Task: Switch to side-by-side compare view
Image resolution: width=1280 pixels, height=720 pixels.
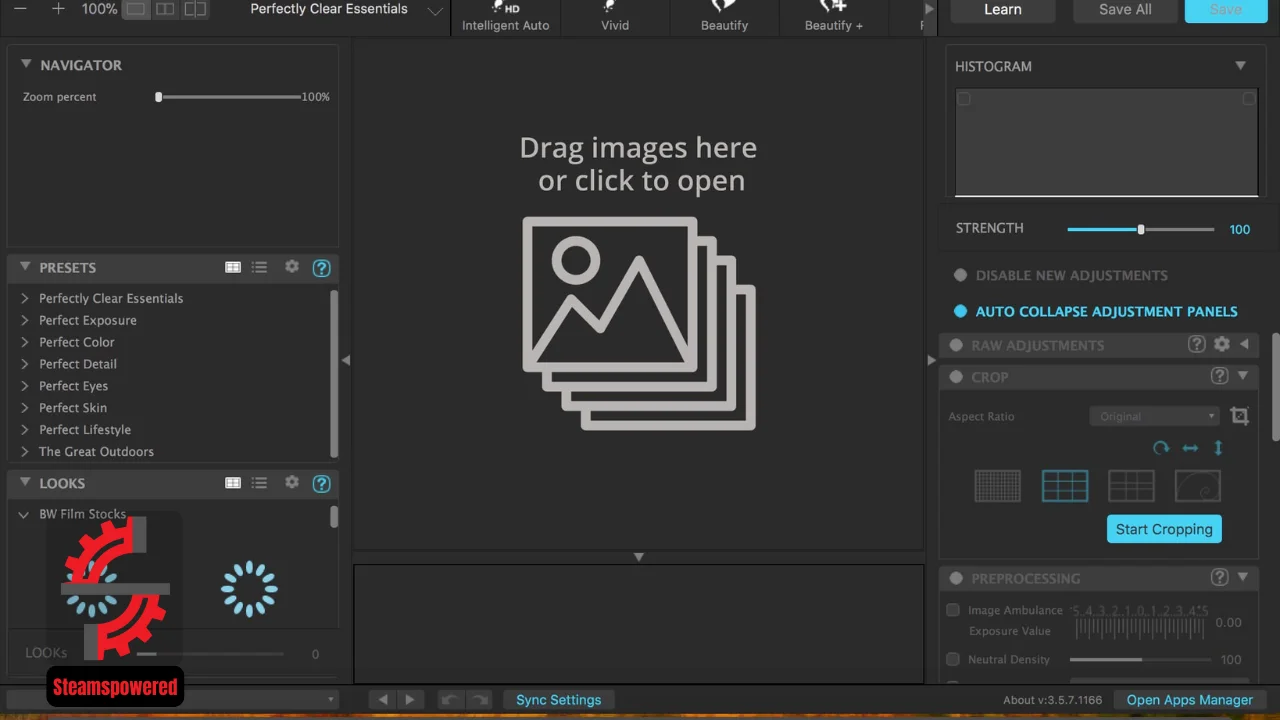Action: [x=165, y=9]
